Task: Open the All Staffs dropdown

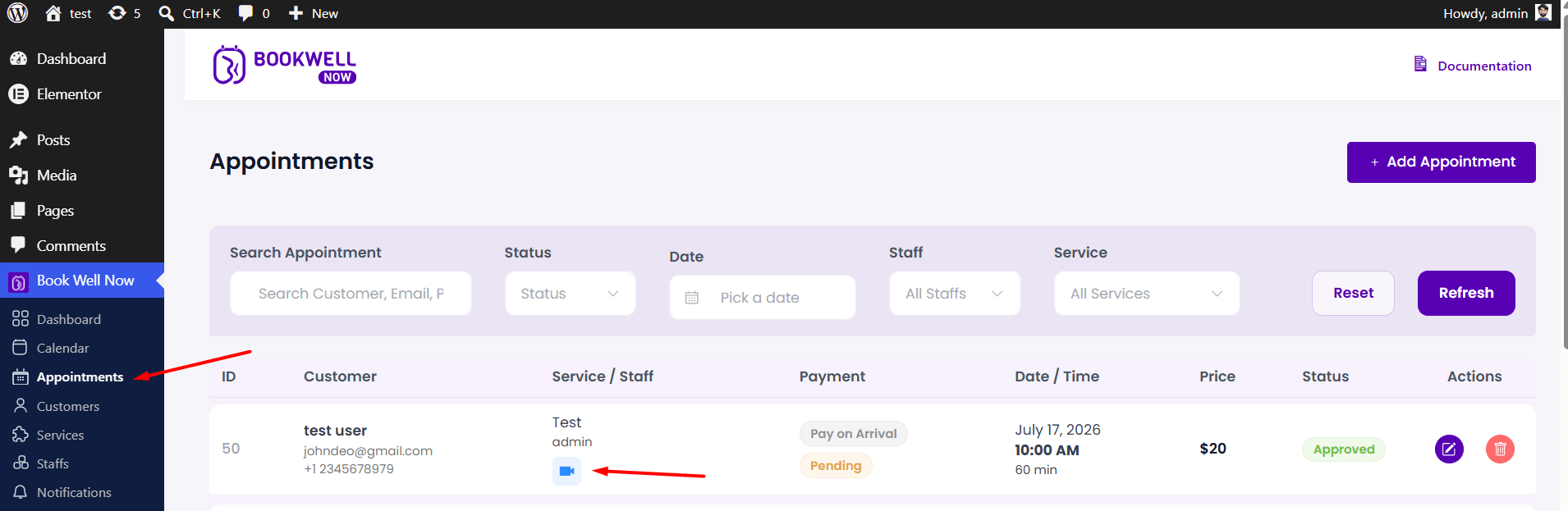Action: pyautogui.click(x=954, y=294)
